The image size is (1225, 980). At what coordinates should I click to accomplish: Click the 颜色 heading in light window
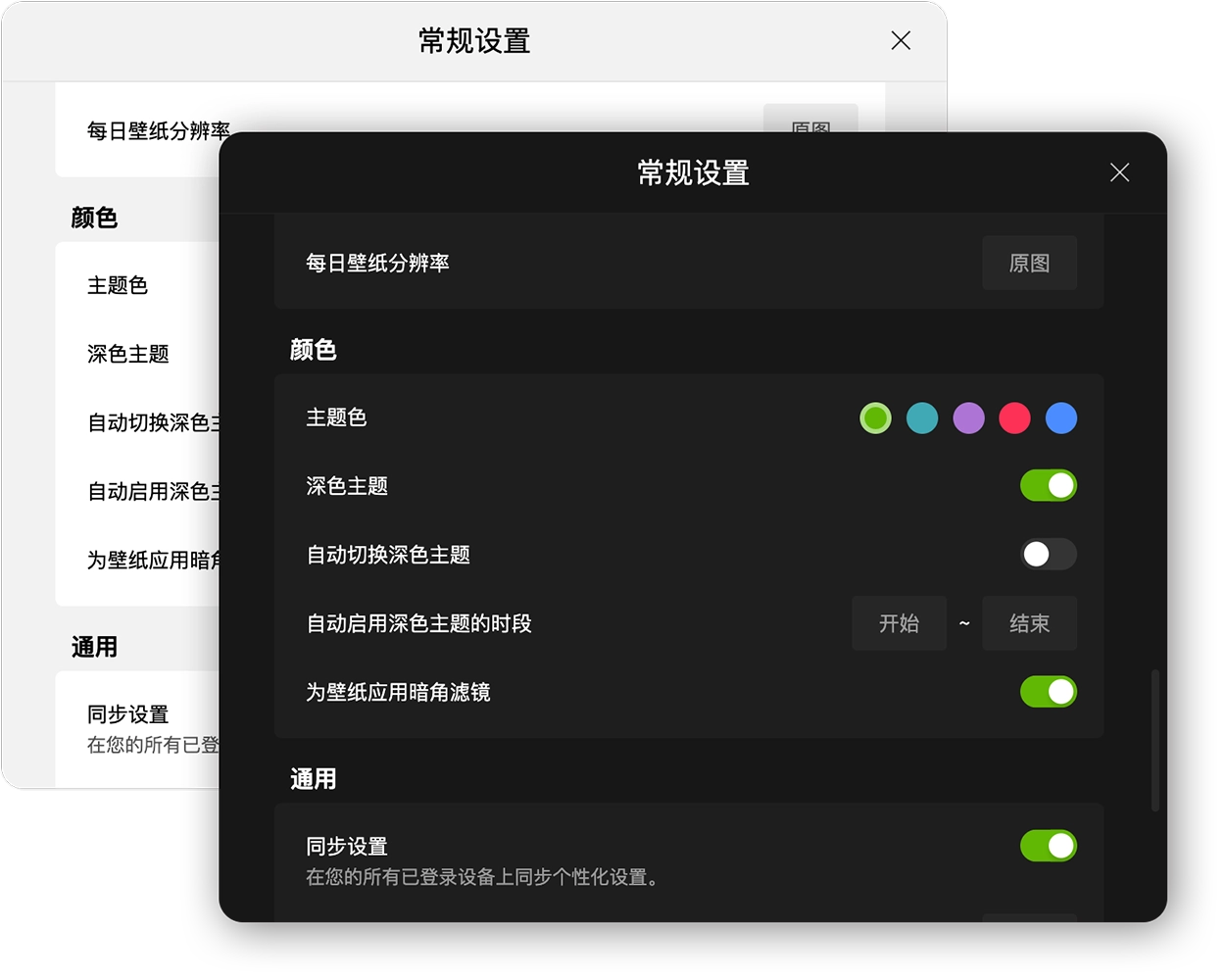(94, 218)
